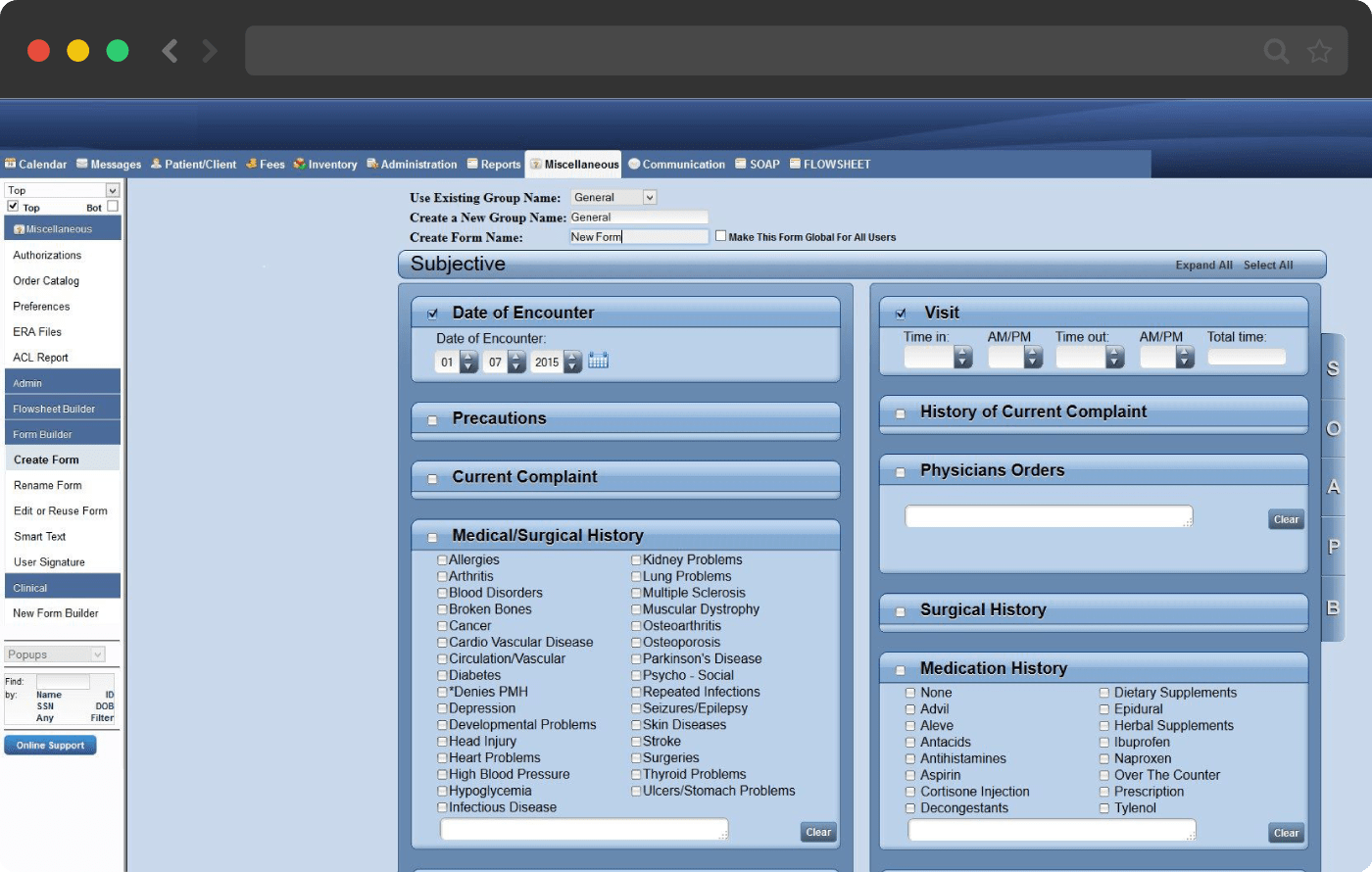Jump to A section side tab
Screen dimensions: 1372x872
(x=1333, y=487)
